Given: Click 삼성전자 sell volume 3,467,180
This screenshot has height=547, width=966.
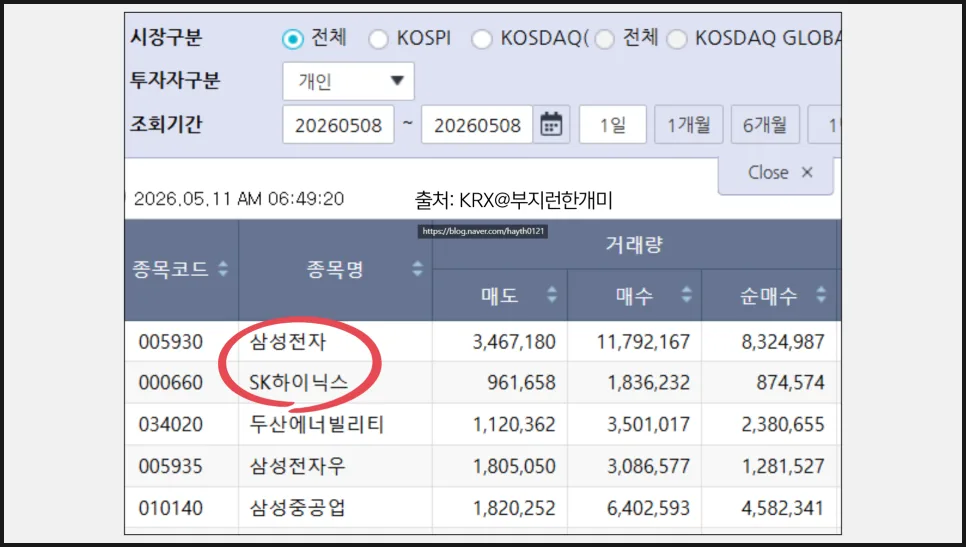Looking at the screenshot, I should [x=514, y=342].
